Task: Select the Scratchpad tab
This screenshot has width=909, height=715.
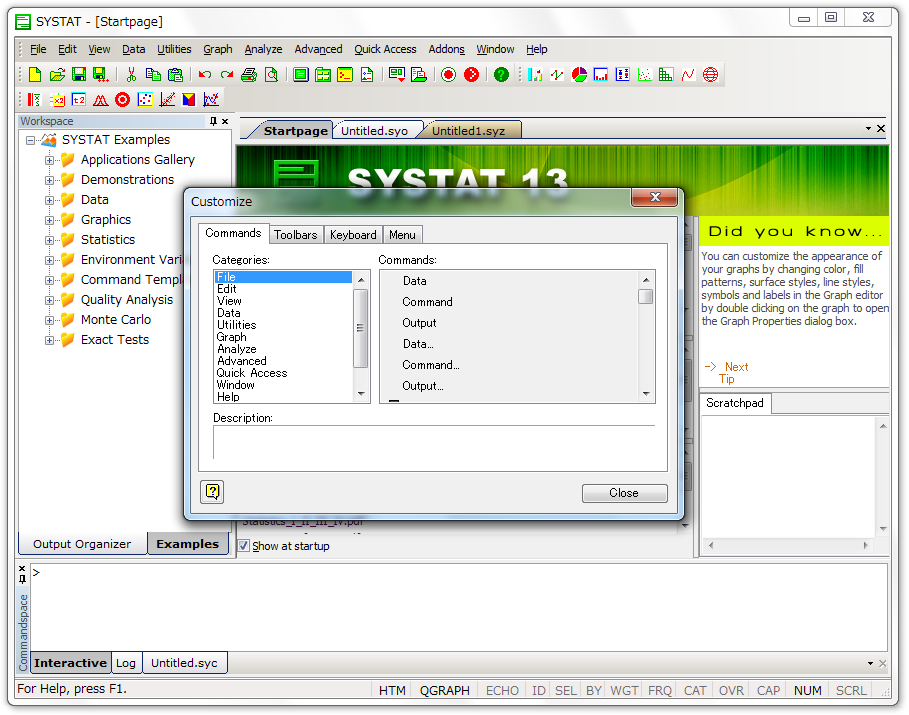Action: (x=735, y=403)
